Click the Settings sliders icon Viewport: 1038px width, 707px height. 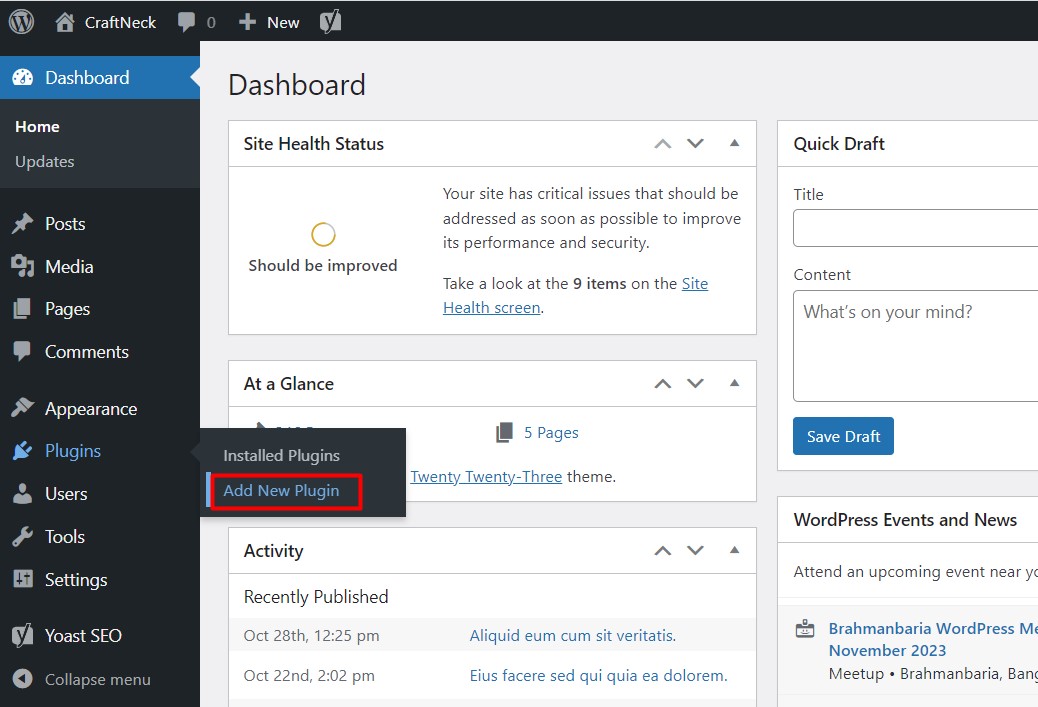pos(23,579)
